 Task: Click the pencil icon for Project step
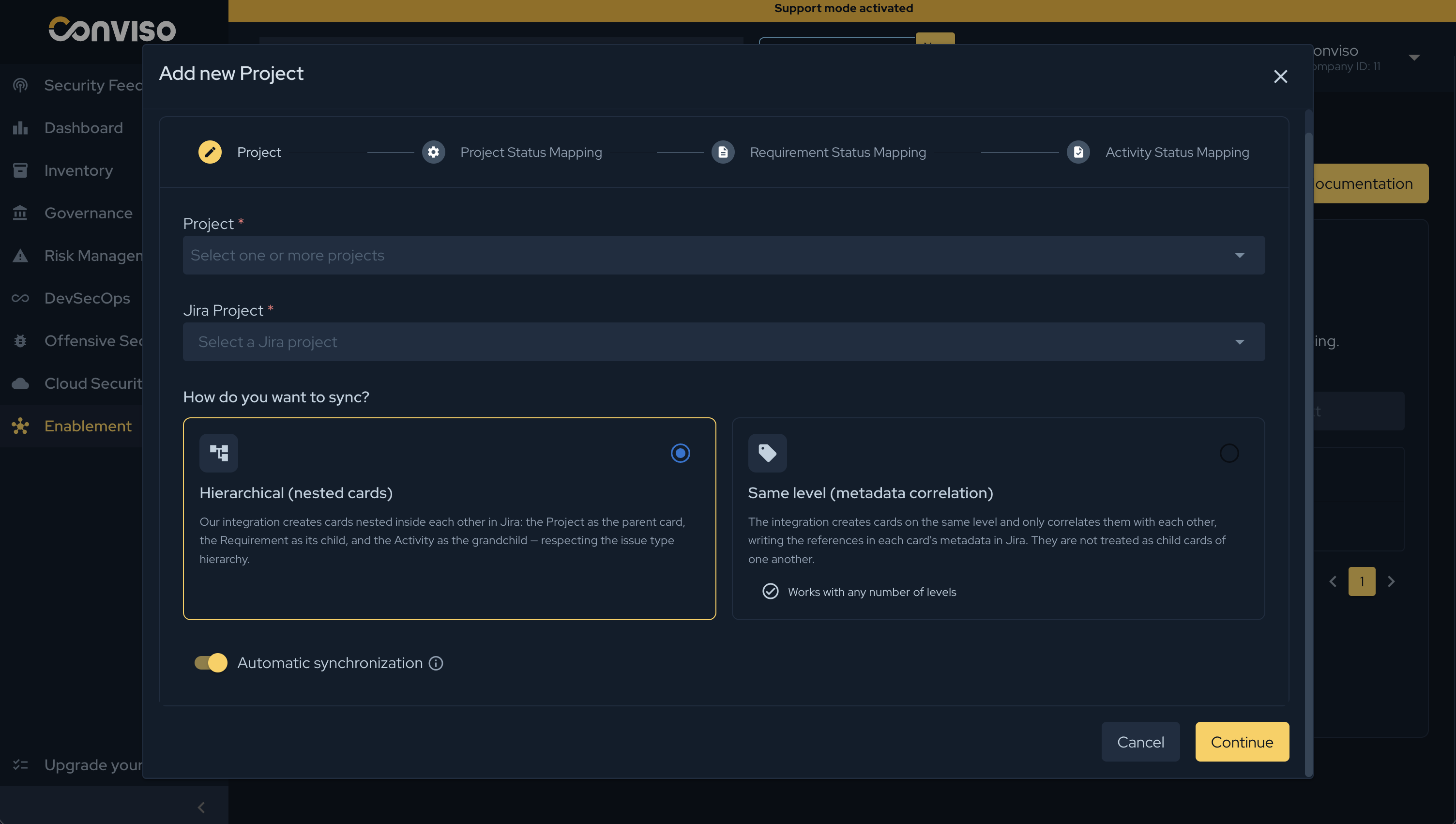pyautogui.click(x=210, y=152)
